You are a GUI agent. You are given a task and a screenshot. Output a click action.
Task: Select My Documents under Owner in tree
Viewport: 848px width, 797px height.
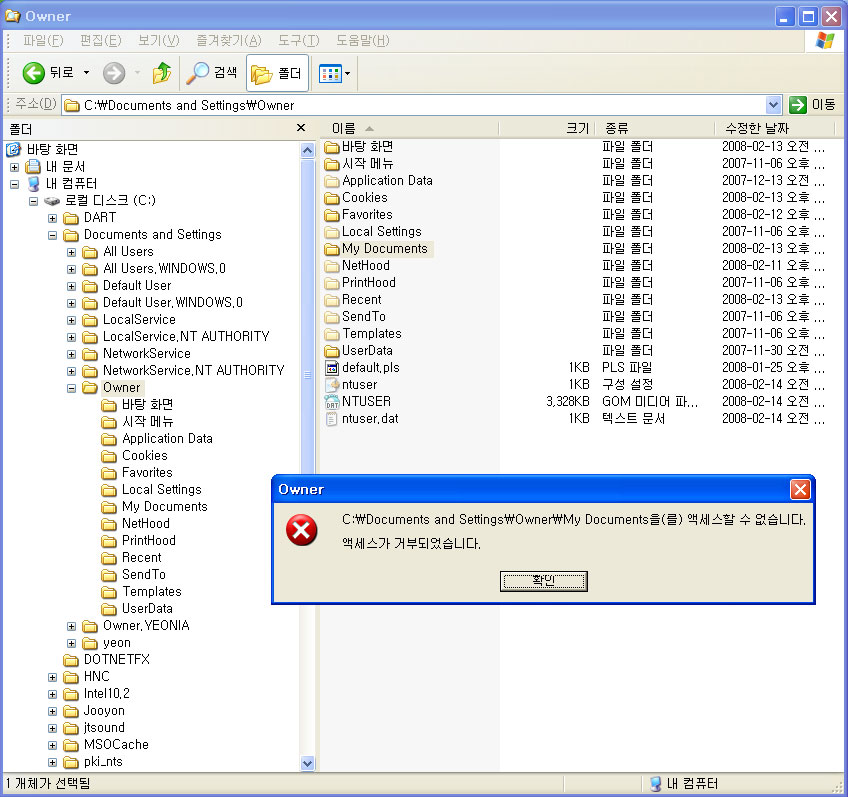155,507
